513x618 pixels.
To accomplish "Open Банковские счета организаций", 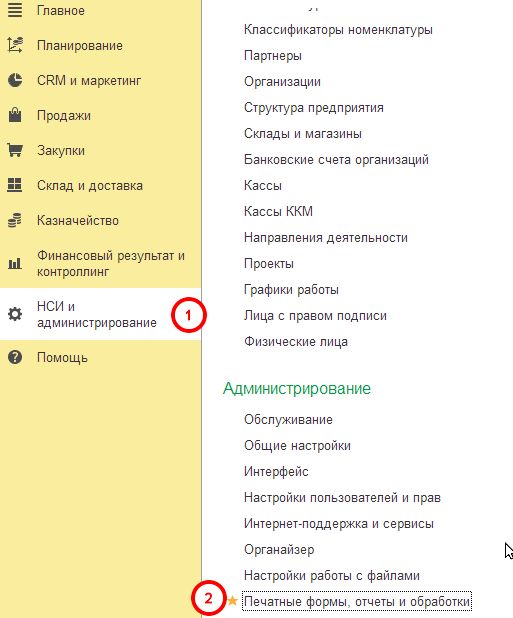I will pos(336,160).
